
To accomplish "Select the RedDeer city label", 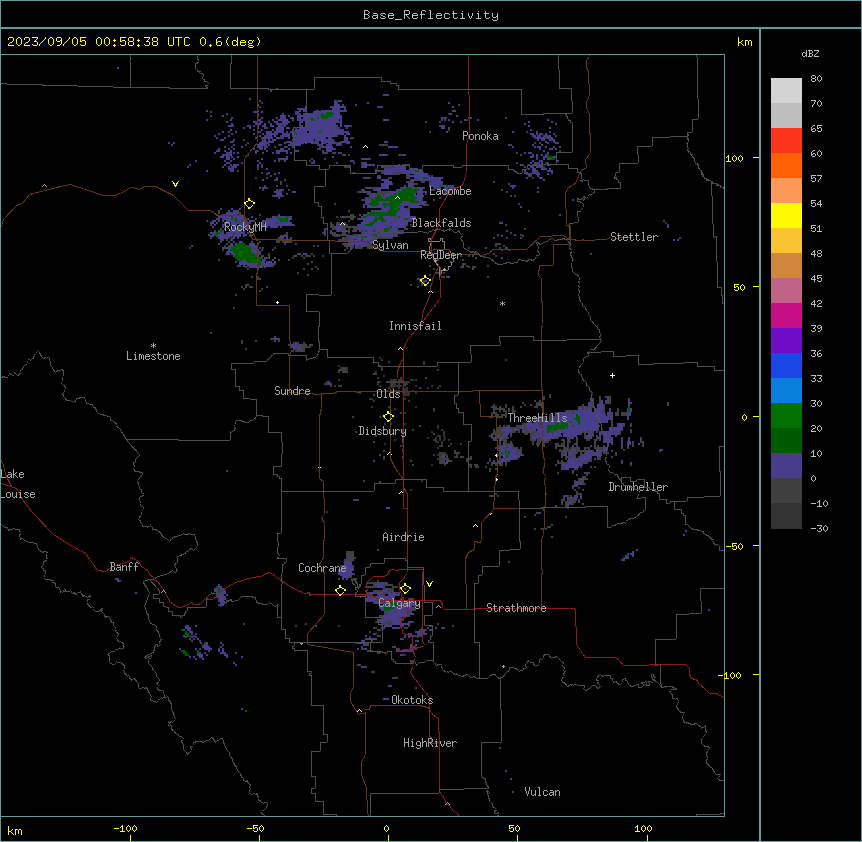I will (x=441, y=255).
